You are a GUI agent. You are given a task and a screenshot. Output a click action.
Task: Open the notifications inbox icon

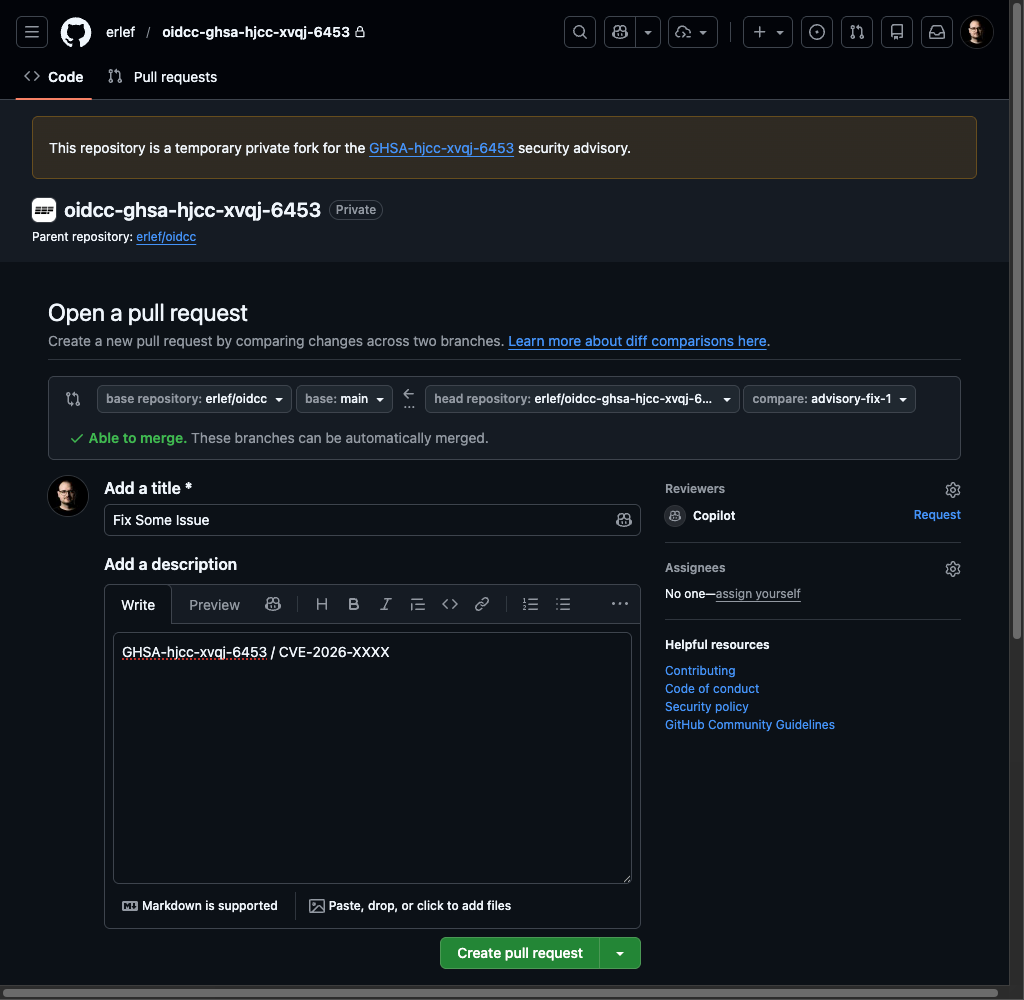936,32
